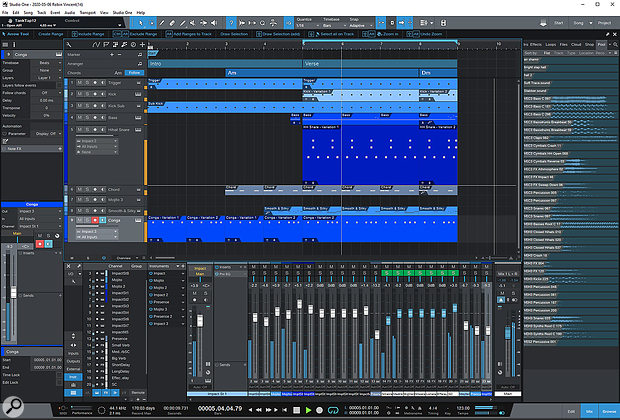Open Layers Layer 1 dropdown
Viewport: 620px width, 420px height.
click(46, 78)
